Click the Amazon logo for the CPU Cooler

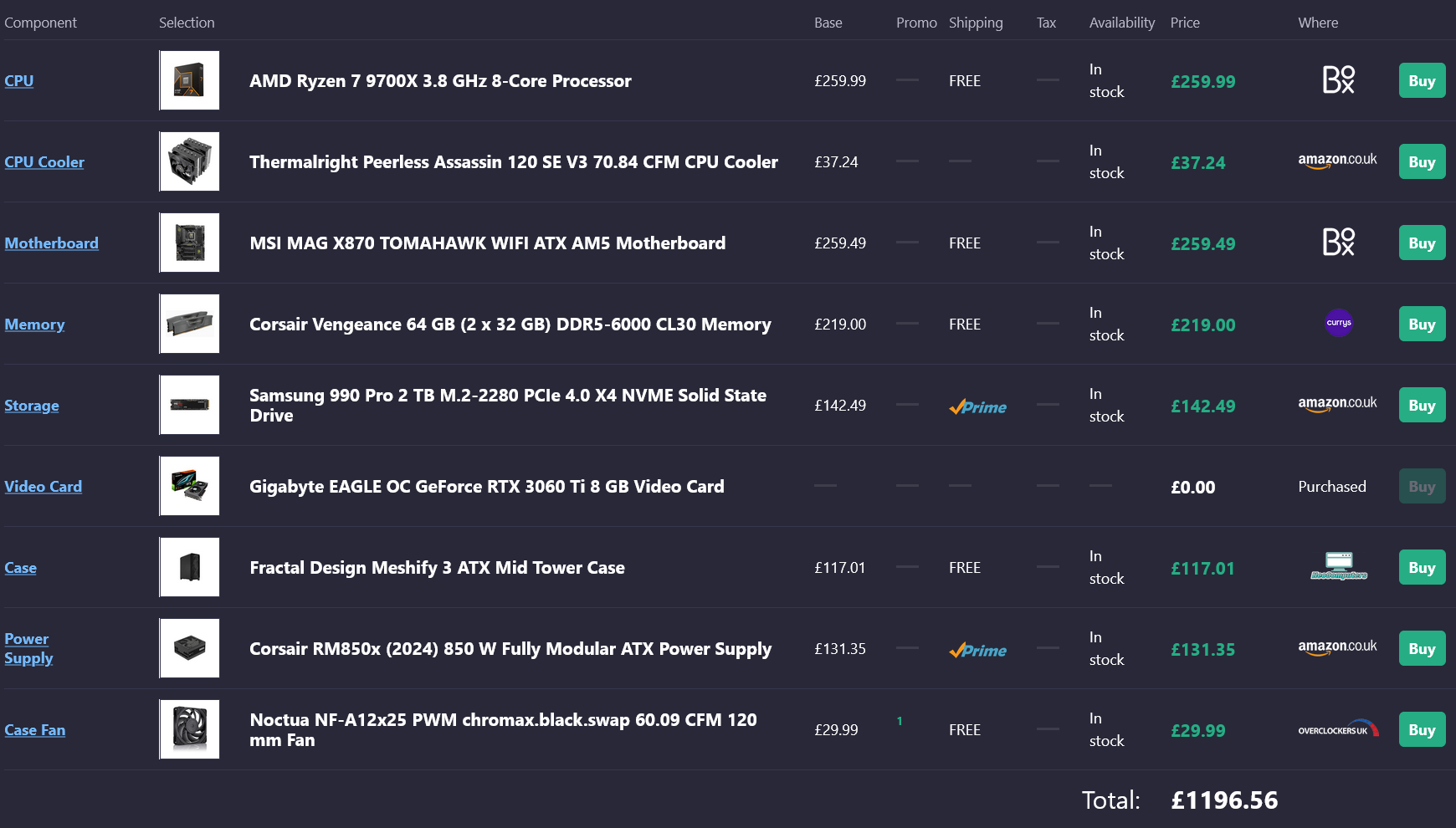point(1337,161)
